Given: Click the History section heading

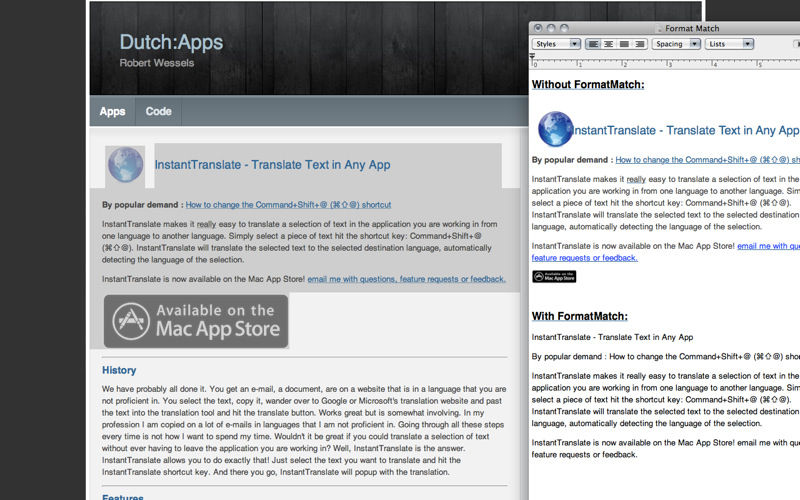Looking at the screenshot, I should click(x=119, y=370).
